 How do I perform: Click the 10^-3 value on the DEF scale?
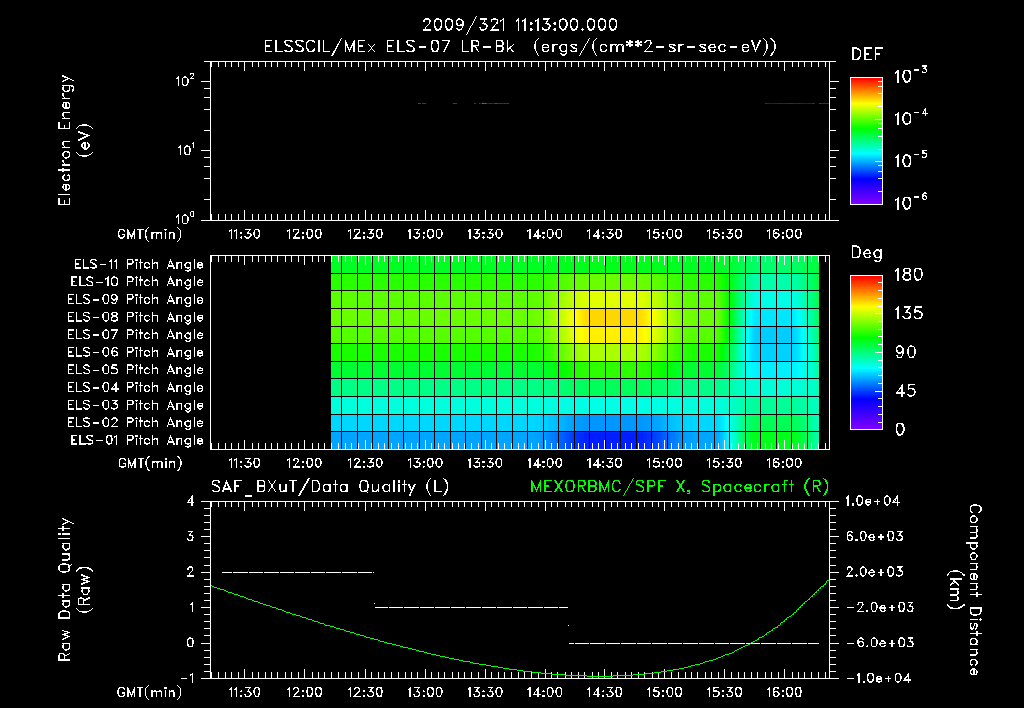tap(910, 76)
